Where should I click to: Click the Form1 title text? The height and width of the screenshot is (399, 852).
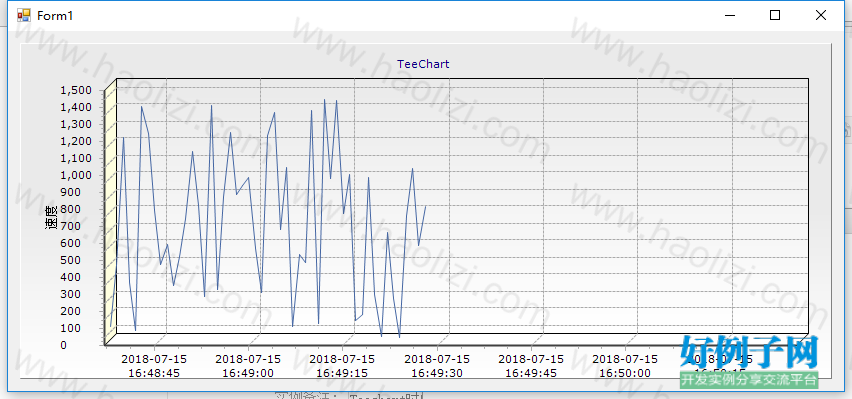pos(55,16)
